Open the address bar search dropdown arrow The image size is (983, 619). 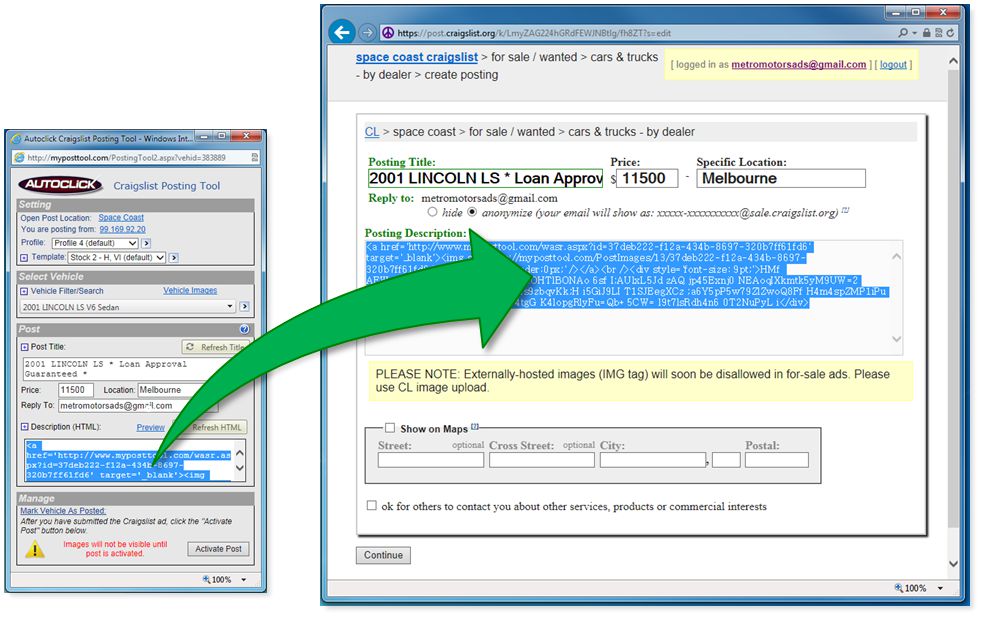[914, 33]
